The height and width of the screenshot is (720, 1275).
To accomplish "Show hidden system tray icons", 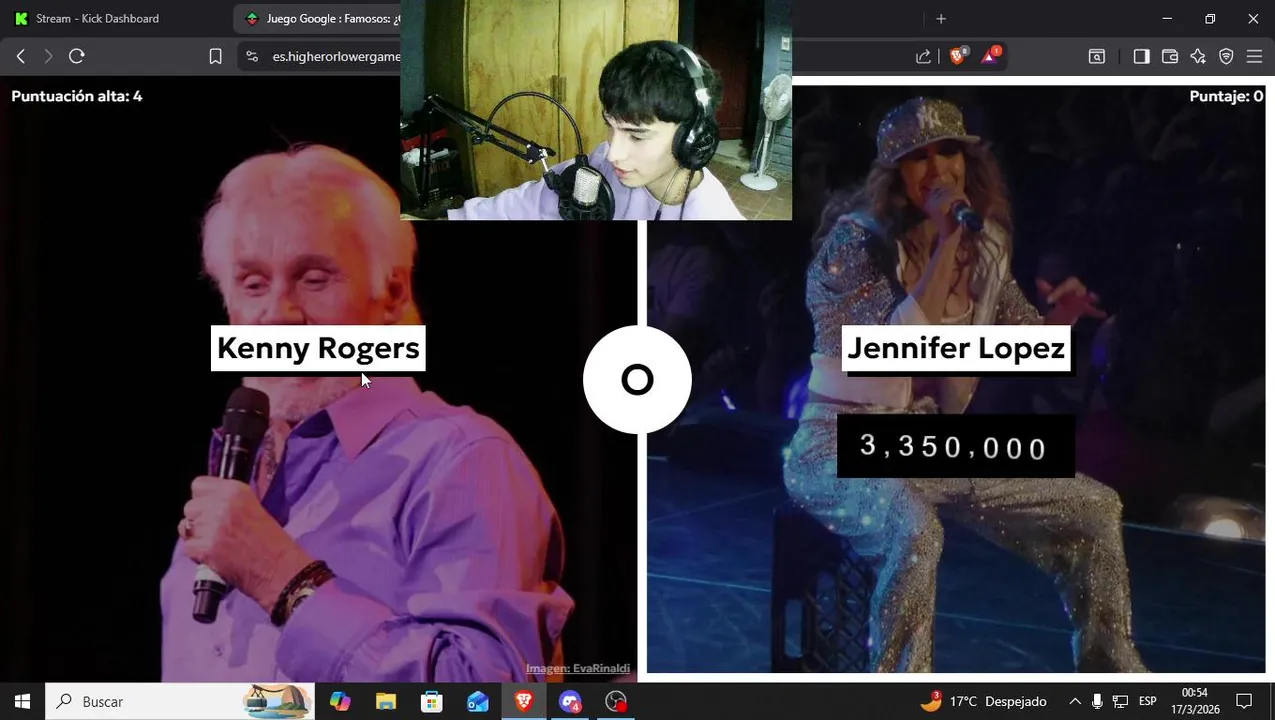I will pyautogui.click(x=1075, y=701).
